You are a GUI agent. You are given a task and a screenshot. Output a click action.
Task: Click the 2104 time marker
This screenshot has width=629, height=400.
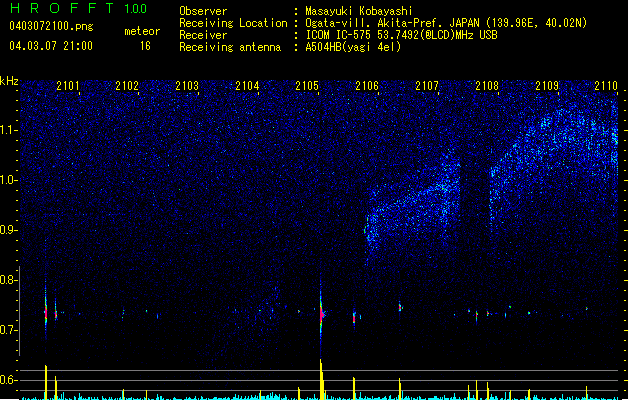click(247, 86)
